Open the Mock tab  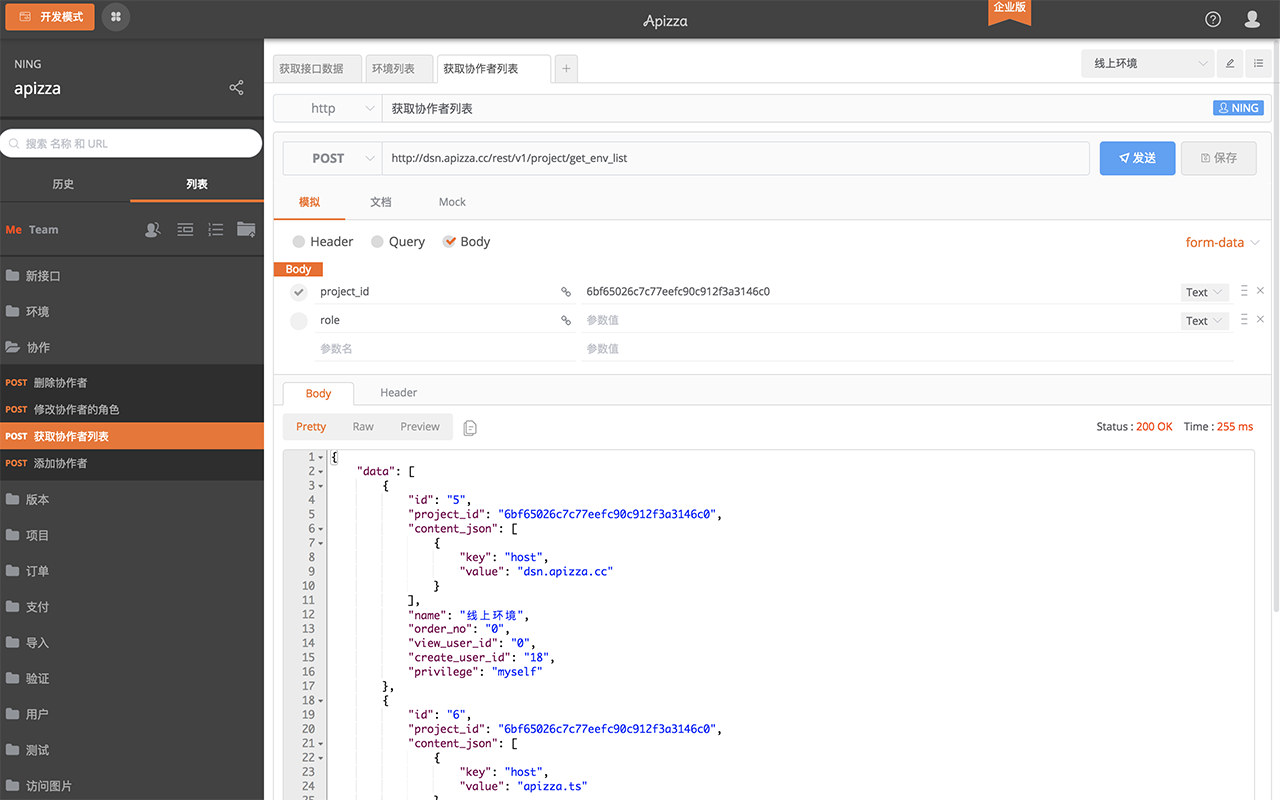452,201
